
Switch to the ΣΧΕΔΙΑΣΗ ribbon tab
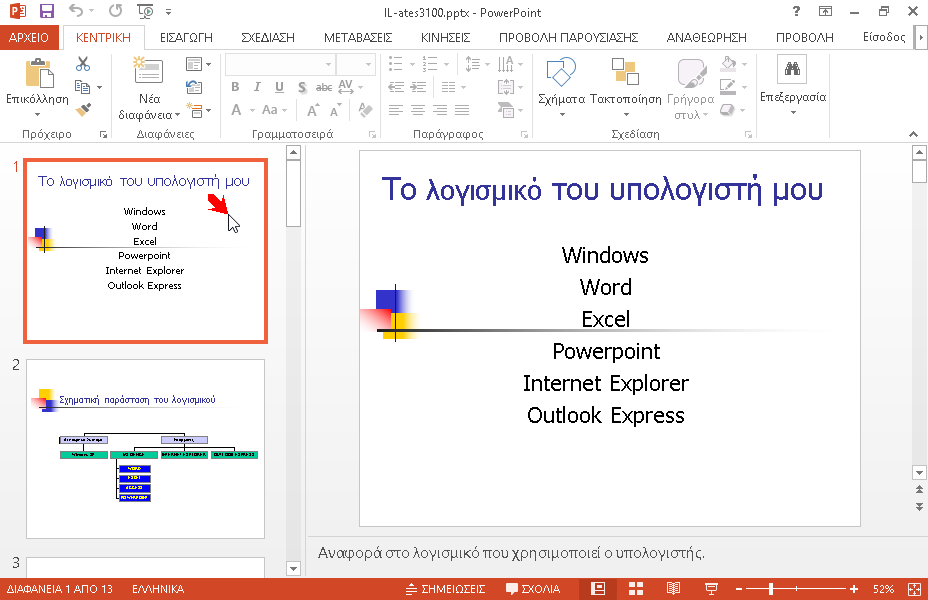point(268,37)
